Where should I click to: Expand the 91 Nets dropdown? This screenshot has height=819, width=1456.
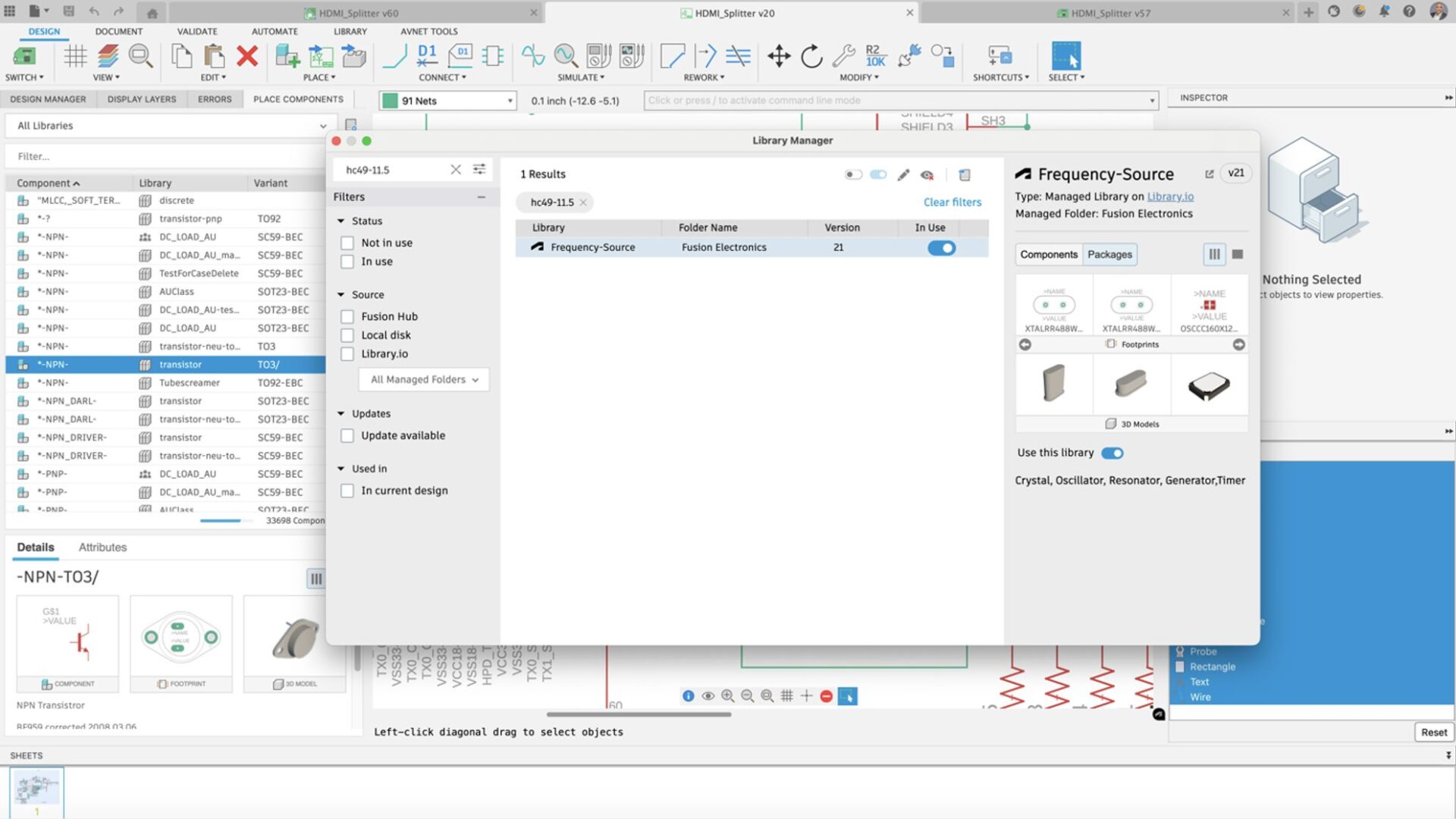click(x=510, y=101)
